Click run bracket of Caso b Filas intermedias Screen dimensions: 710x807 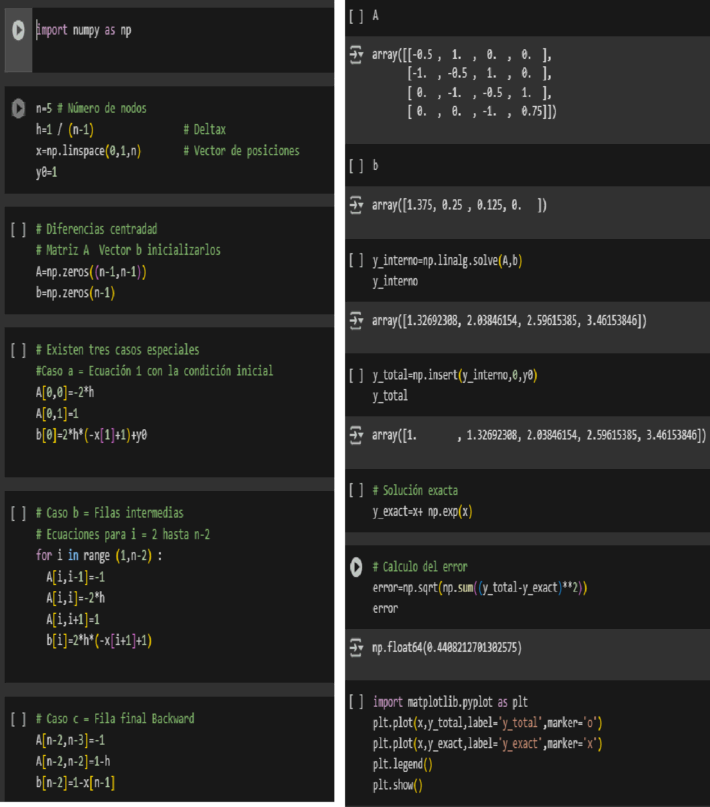click(x=18, y=513)
